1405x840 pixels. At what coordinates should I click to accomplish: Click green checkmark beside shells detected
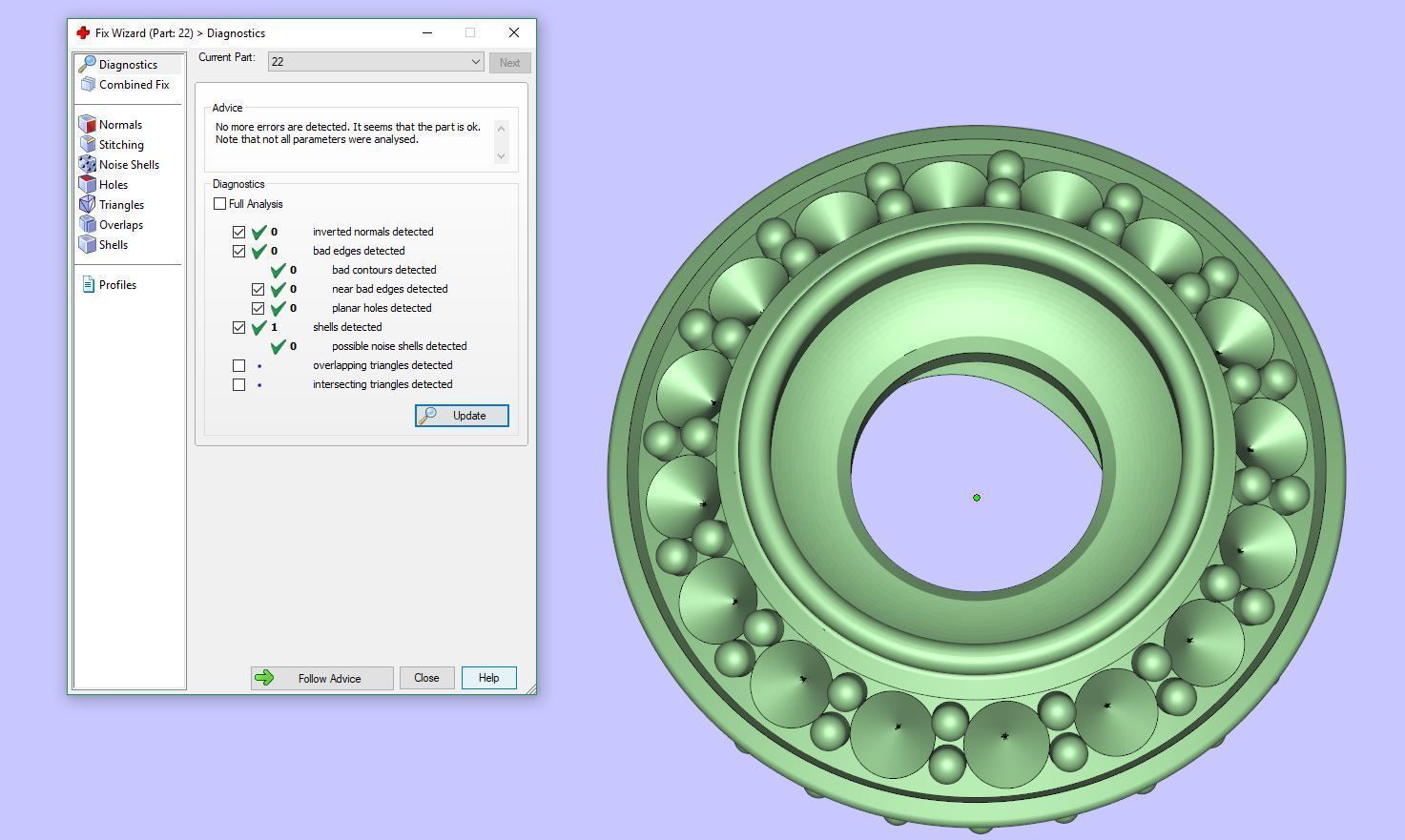point(258,327)
